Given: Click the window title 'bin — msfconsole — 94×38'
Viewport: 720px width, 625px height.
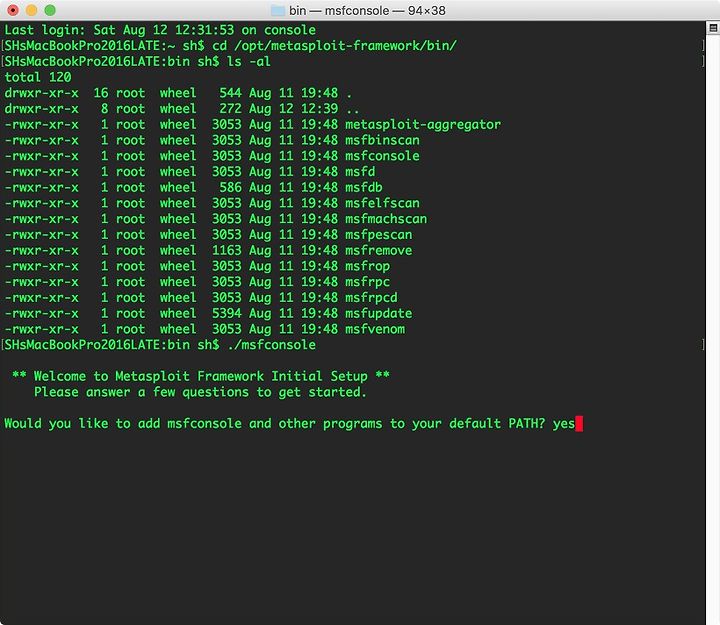Looking at the screenshot, I should coord(367,11).
